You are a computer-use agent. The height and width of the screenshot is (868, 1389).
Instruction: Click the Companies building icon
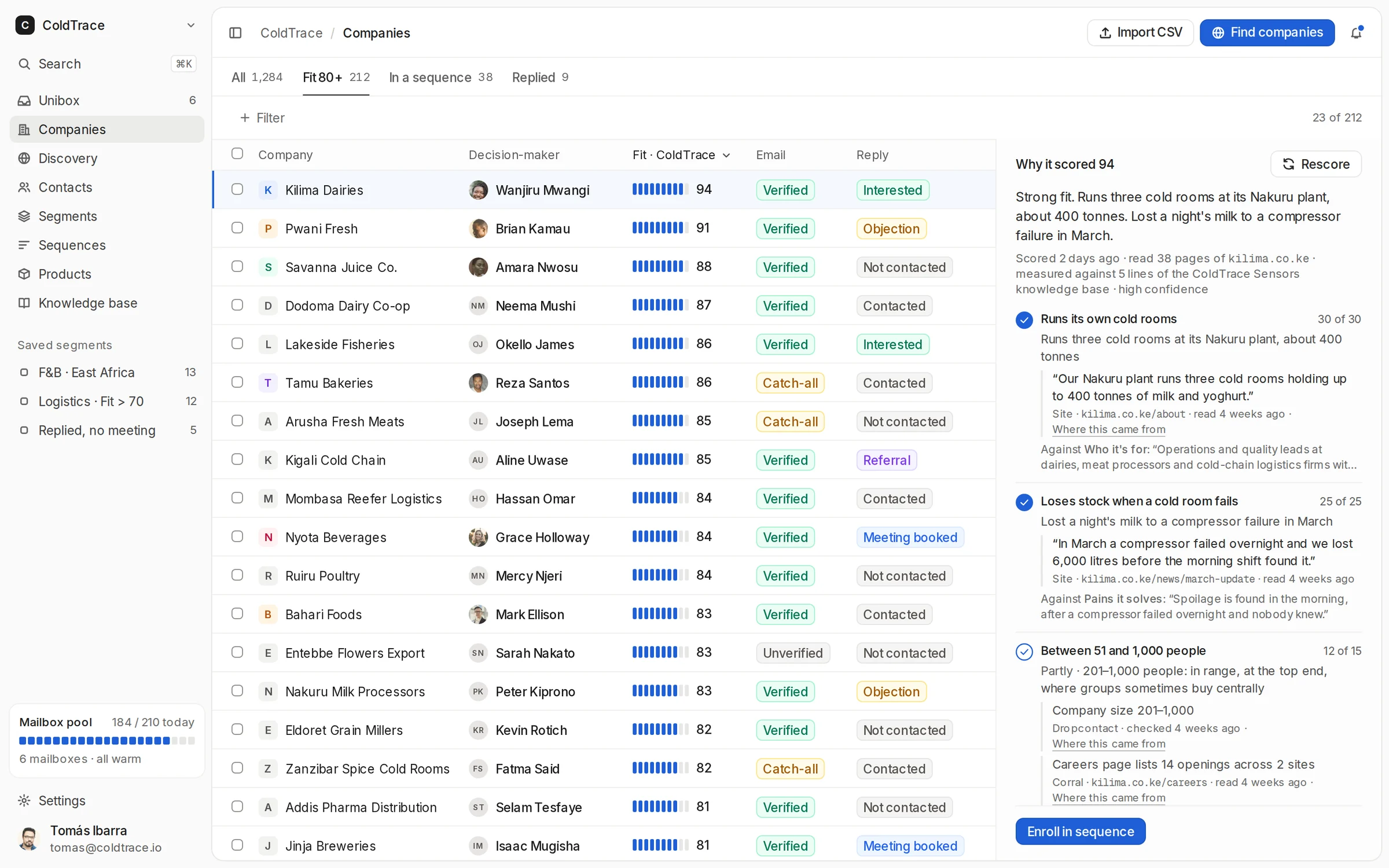click(x=24, y=130)
